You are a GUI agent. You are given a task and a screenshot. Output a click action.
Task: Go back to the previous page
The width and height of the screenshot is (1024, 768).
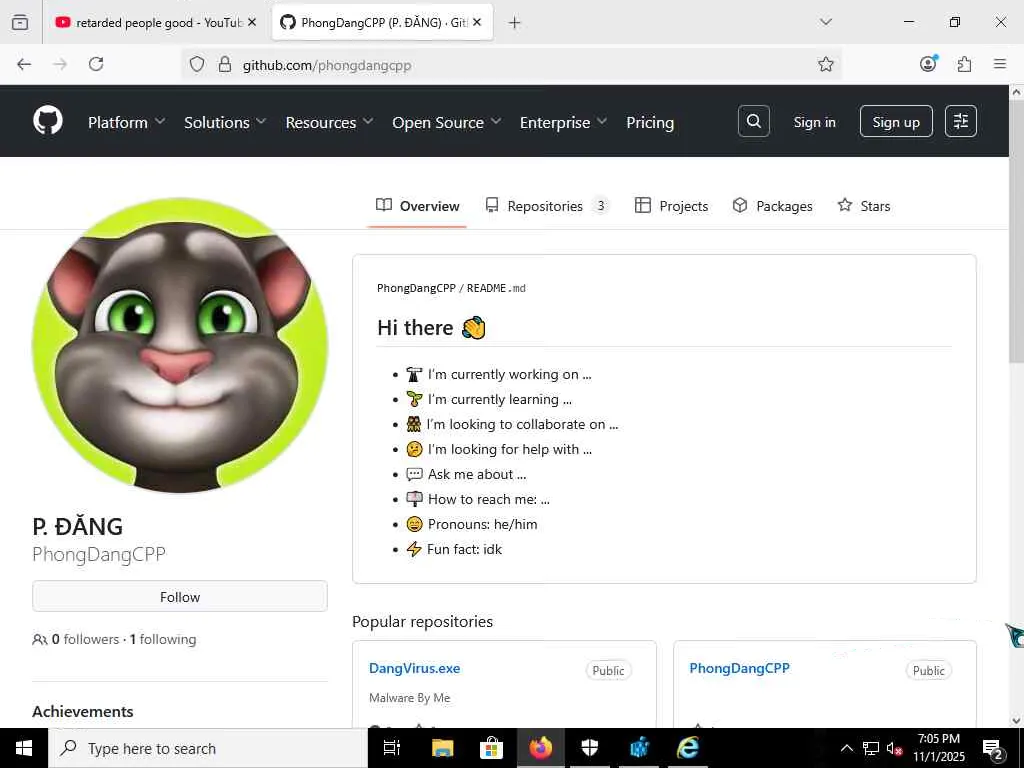tap(24, 64)
